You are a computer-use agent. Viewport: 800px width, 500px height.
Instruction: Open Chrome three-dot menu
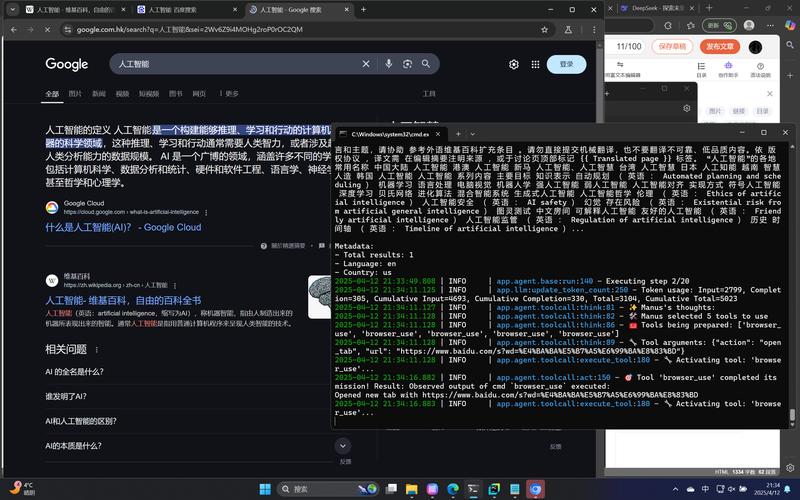click(594, 30)
